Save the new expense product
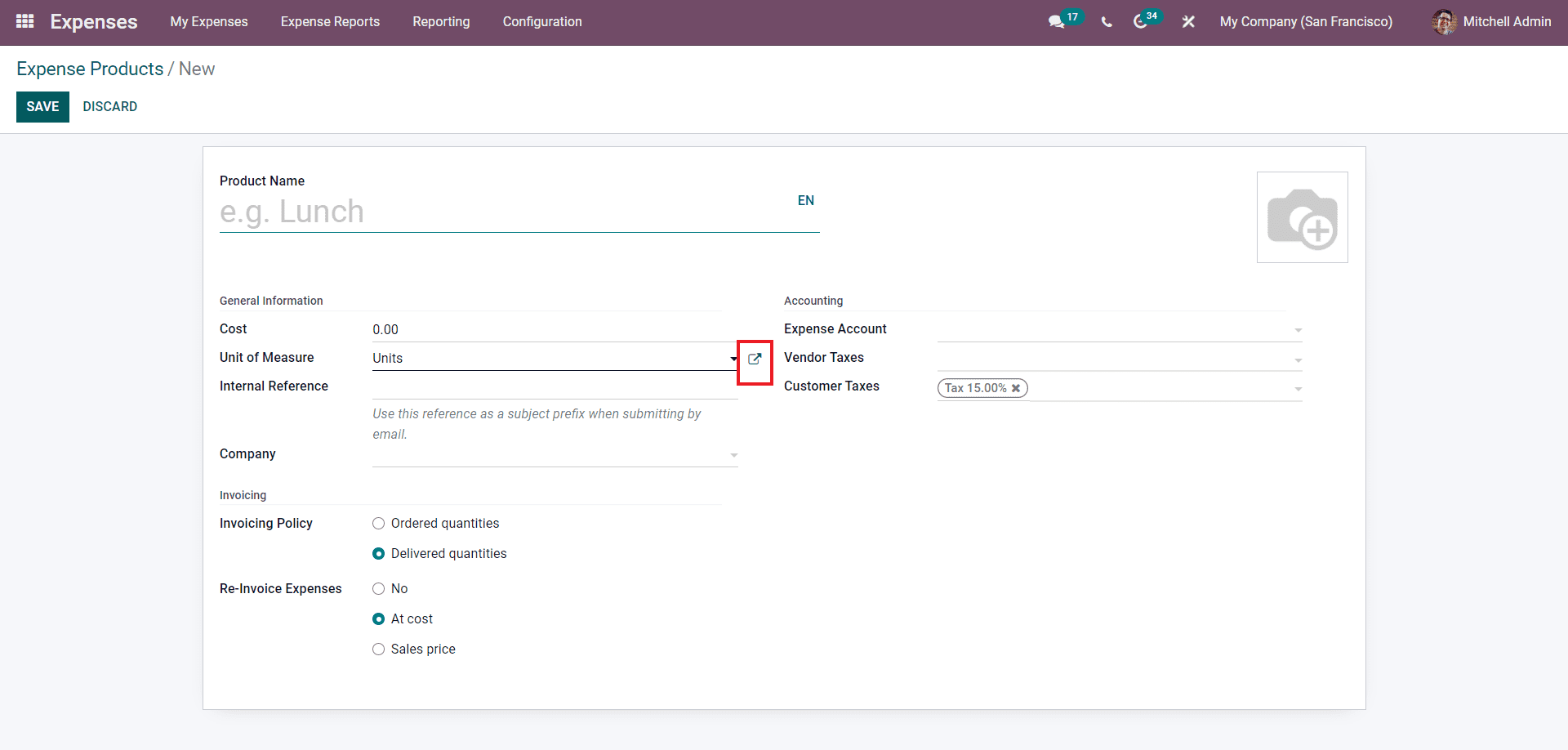This screenshot has width=1568, height=750. [x=42, y=107]
